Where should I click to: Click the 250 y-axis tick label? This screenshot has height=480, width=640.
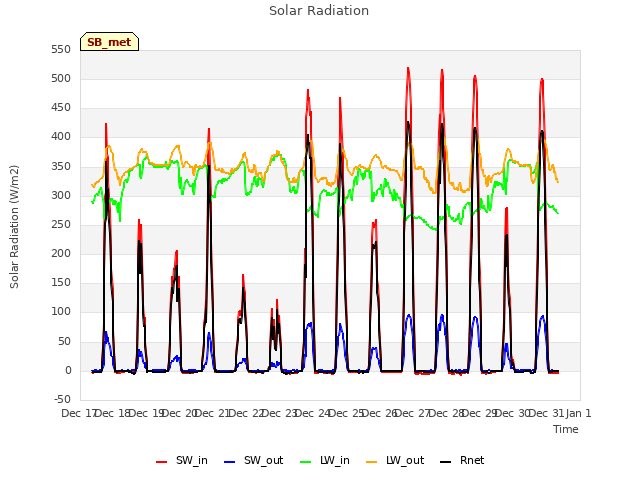click(x=61, y=224)
